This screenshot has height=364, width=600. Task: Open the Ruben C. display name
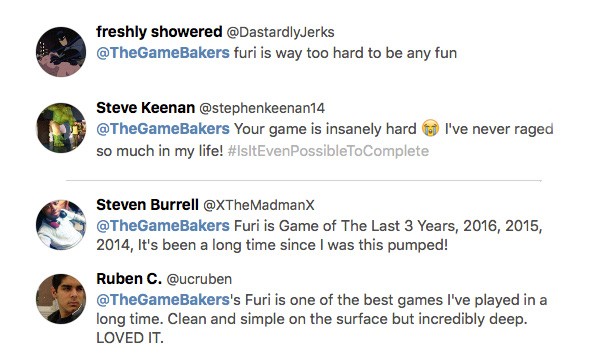coord(129,279)
